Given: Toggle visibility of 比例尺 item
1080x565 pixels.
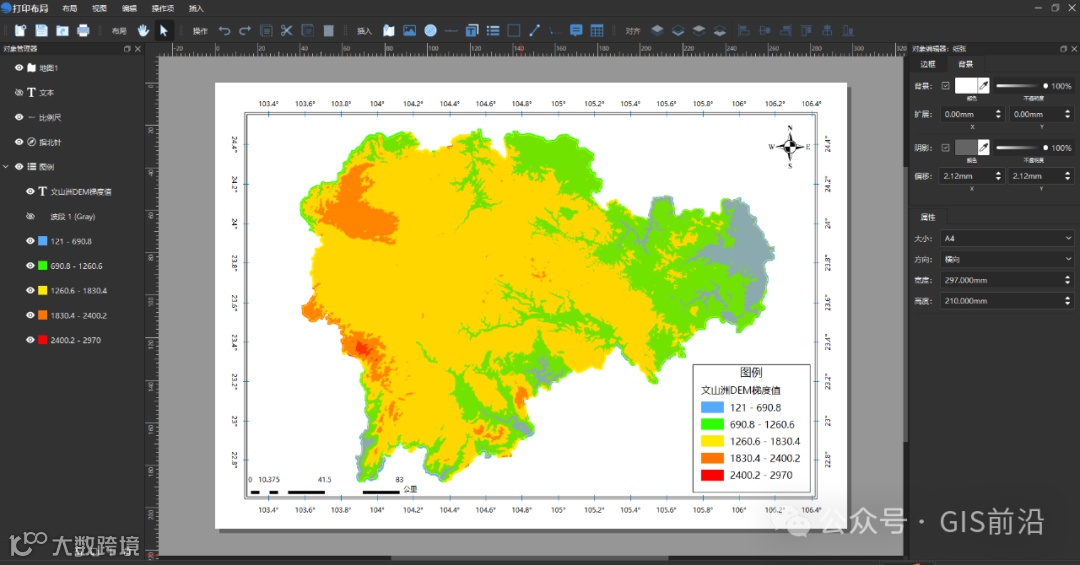Looking at the screenshot, I should pyautogui.click(x=19, y=117).
